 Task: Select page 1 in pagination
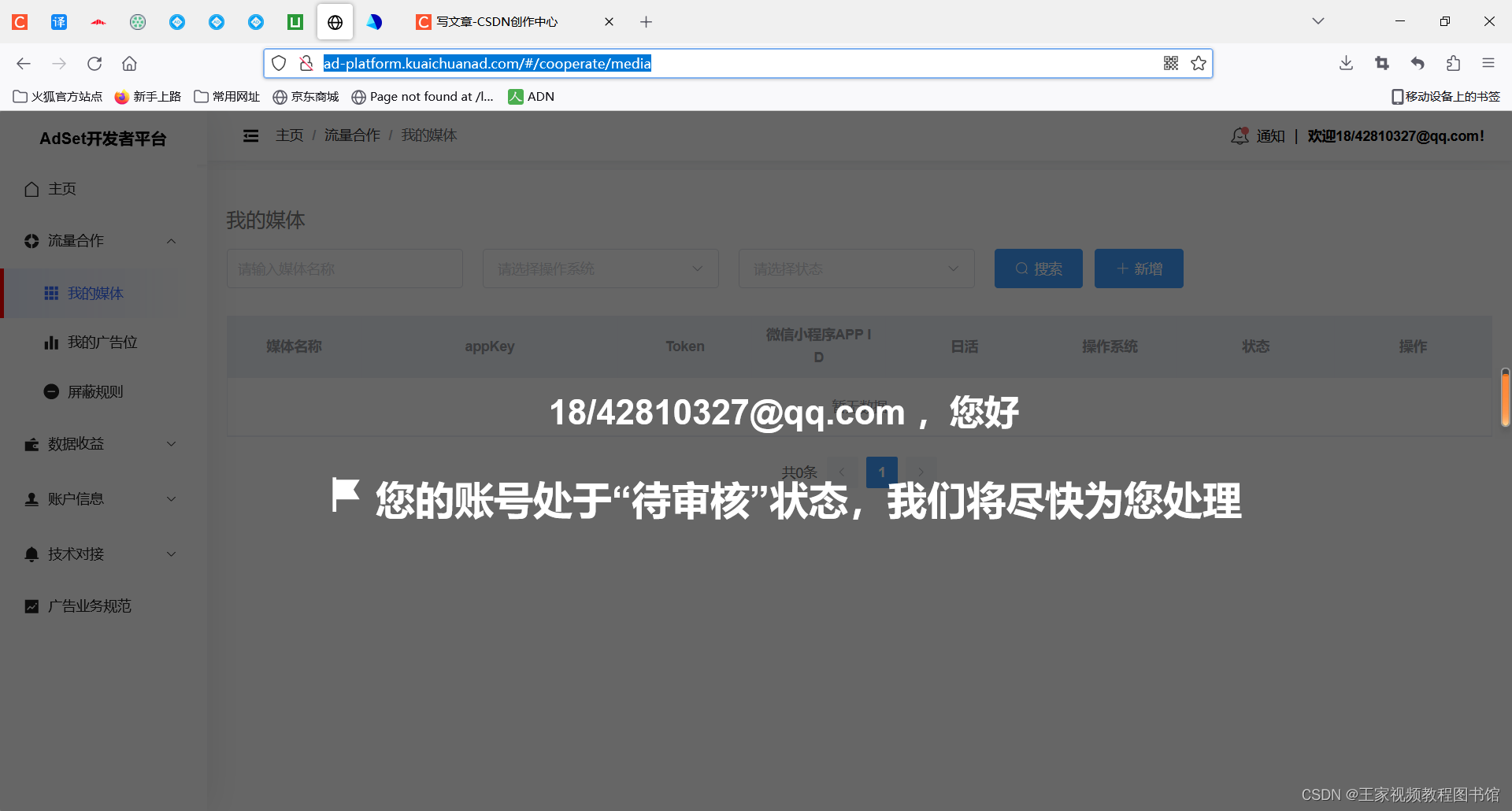pos(882,472)
